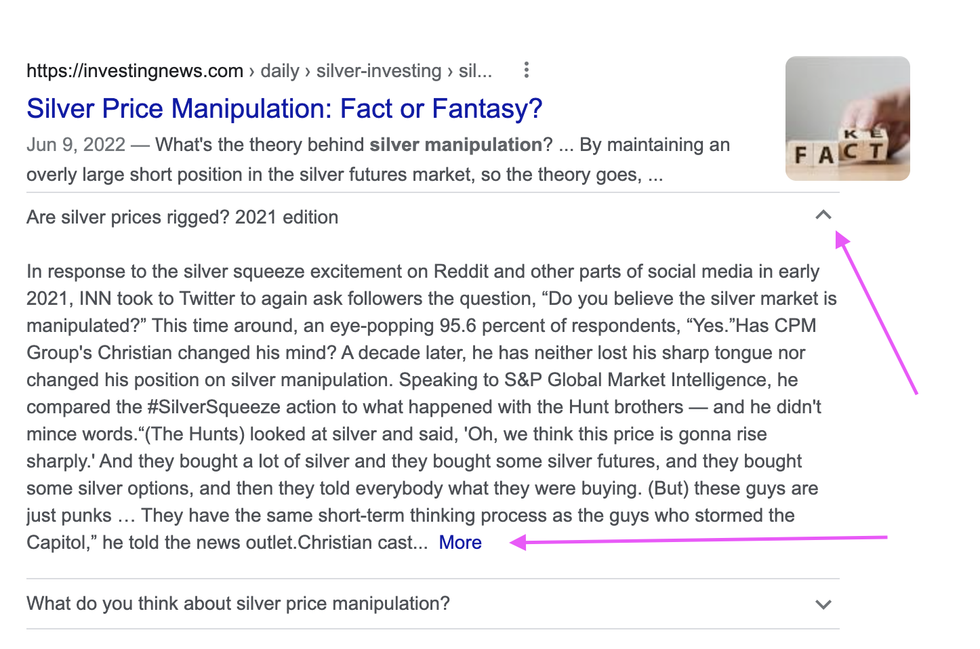The width and height of the screenshot is (980, 649).
Task: Open the three-dot result options menu
Action: click(x=526, y=71)
